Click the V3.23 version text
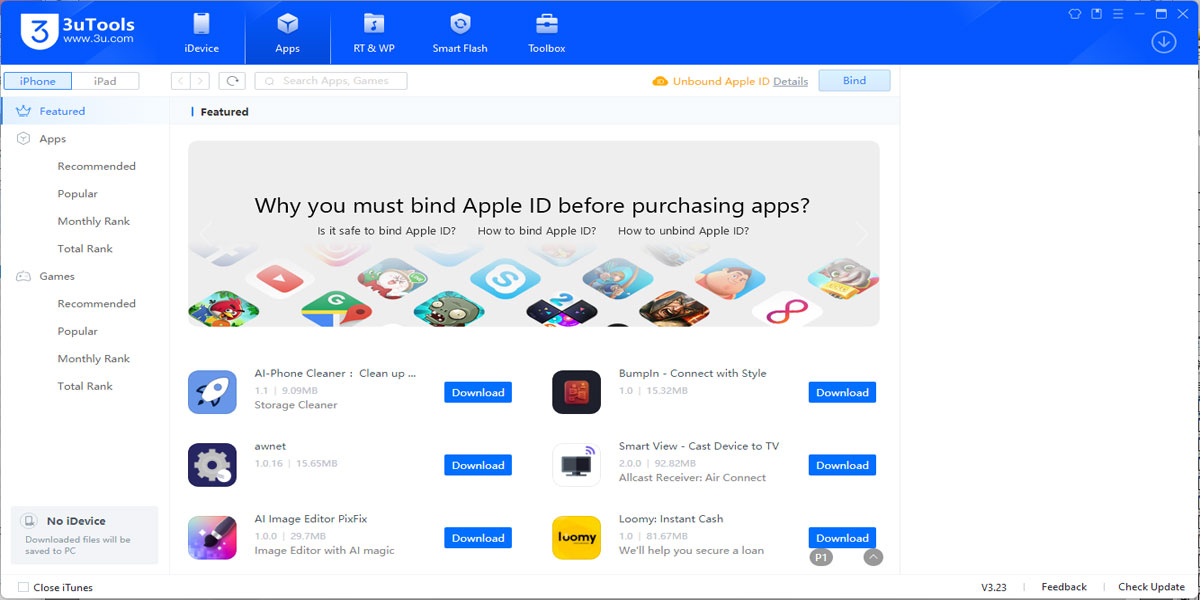Image resolution: width=1200 pixels, height=600 pixels. click(994, 587)
